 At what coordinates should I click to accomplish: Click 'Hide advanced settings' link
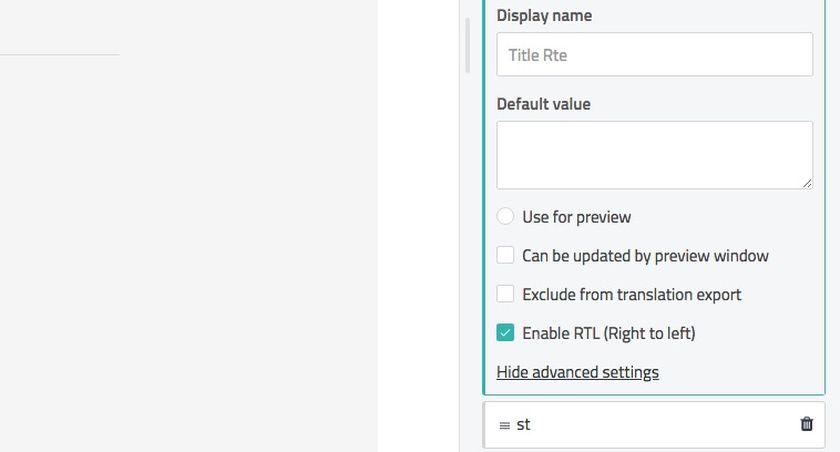point(578,372)
